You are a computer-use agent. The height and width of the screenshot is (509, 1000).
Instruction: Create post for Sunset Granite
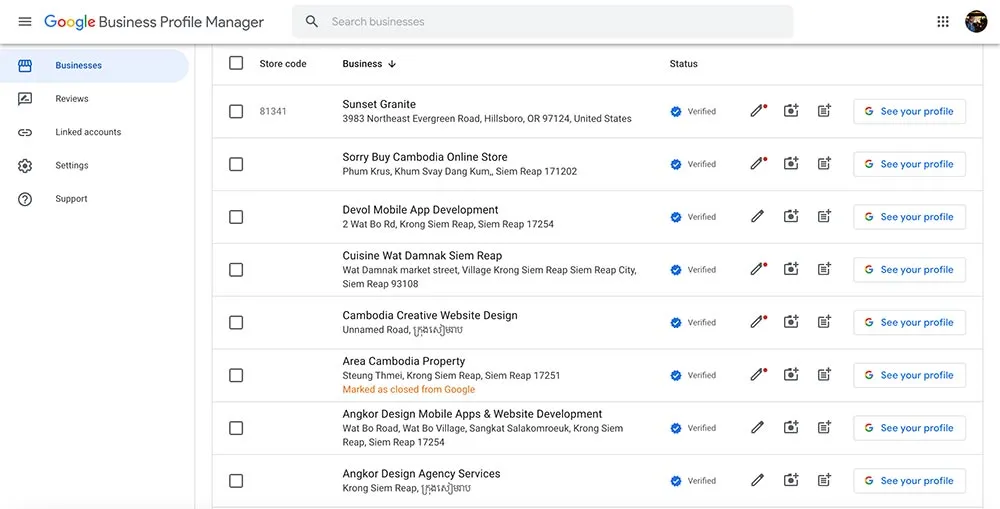824,111
